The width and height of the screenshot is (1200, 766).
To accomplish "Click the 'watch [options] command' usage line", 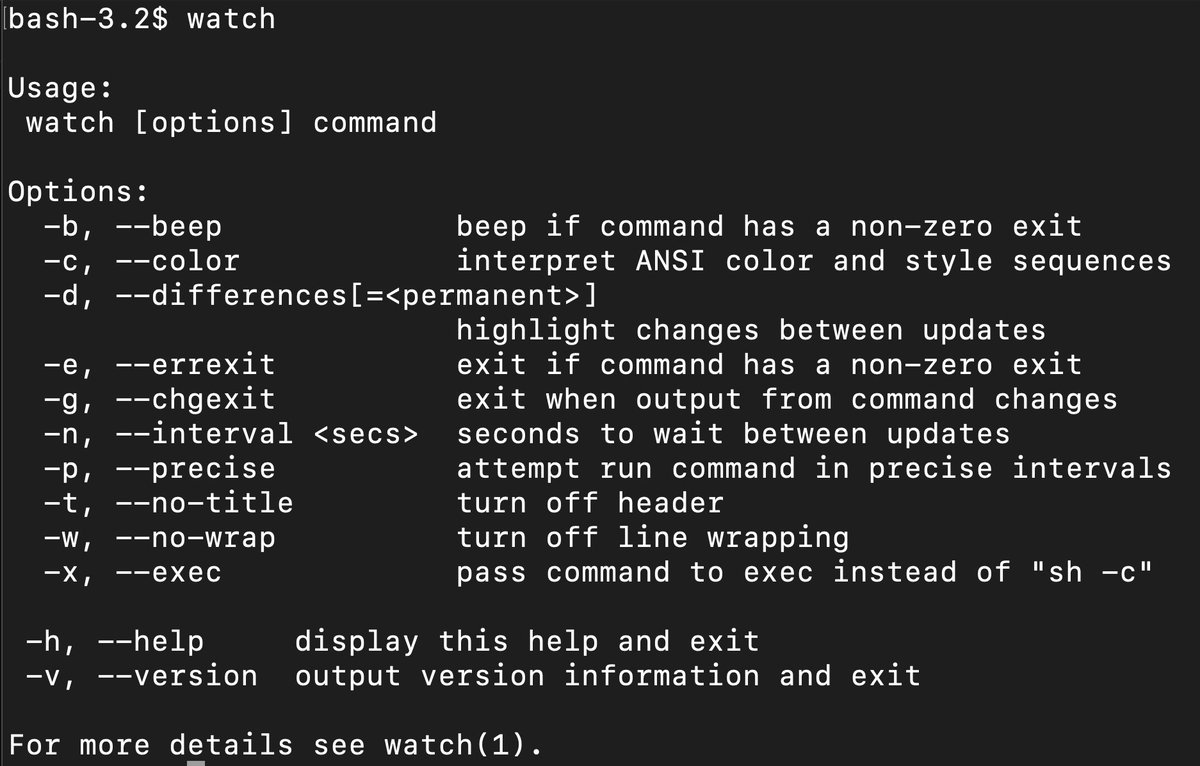I will point(231,122).
